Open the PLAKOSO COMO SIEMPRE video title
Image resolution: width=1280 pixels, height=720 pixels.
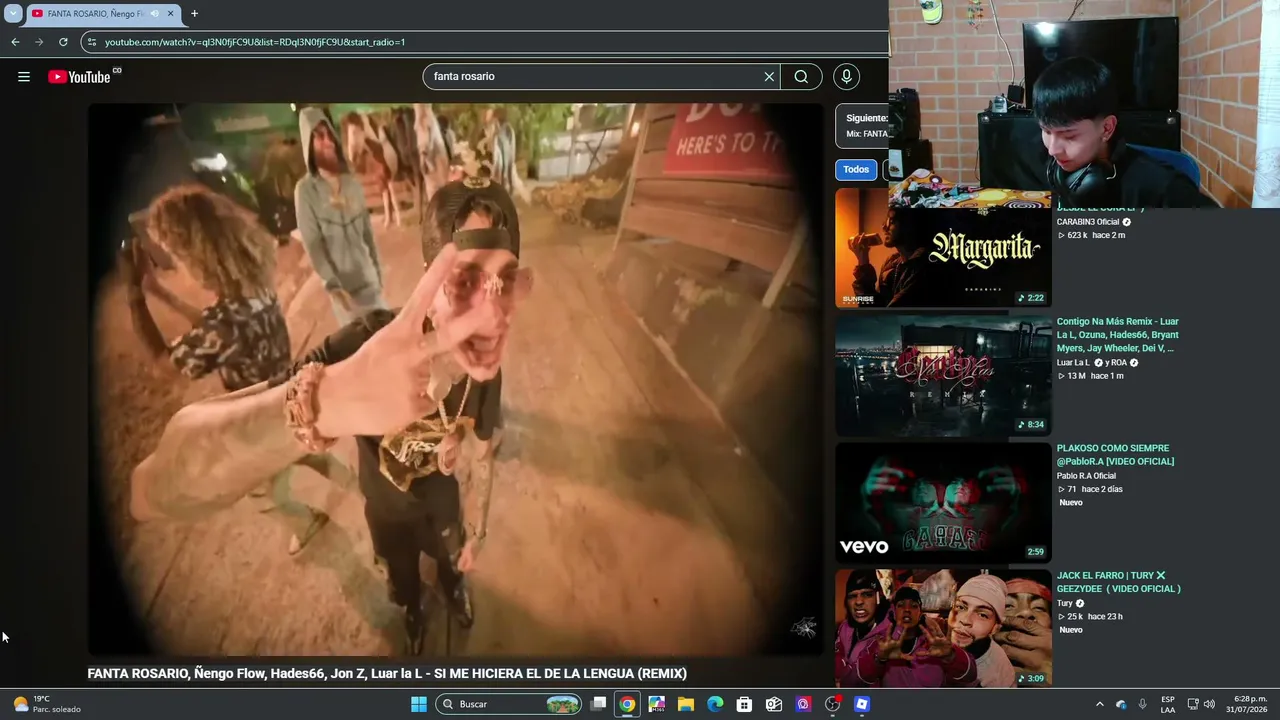(x=1115, y=455)
